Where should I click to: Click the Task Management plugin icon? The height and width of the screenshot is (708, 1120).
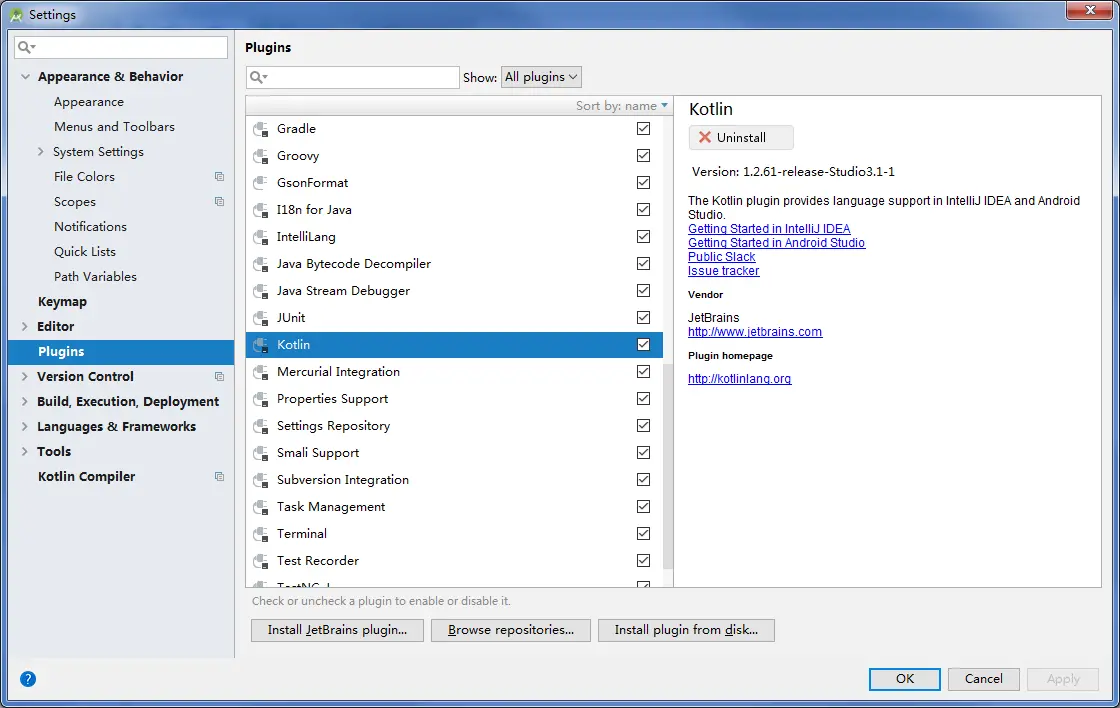(261, 507)
